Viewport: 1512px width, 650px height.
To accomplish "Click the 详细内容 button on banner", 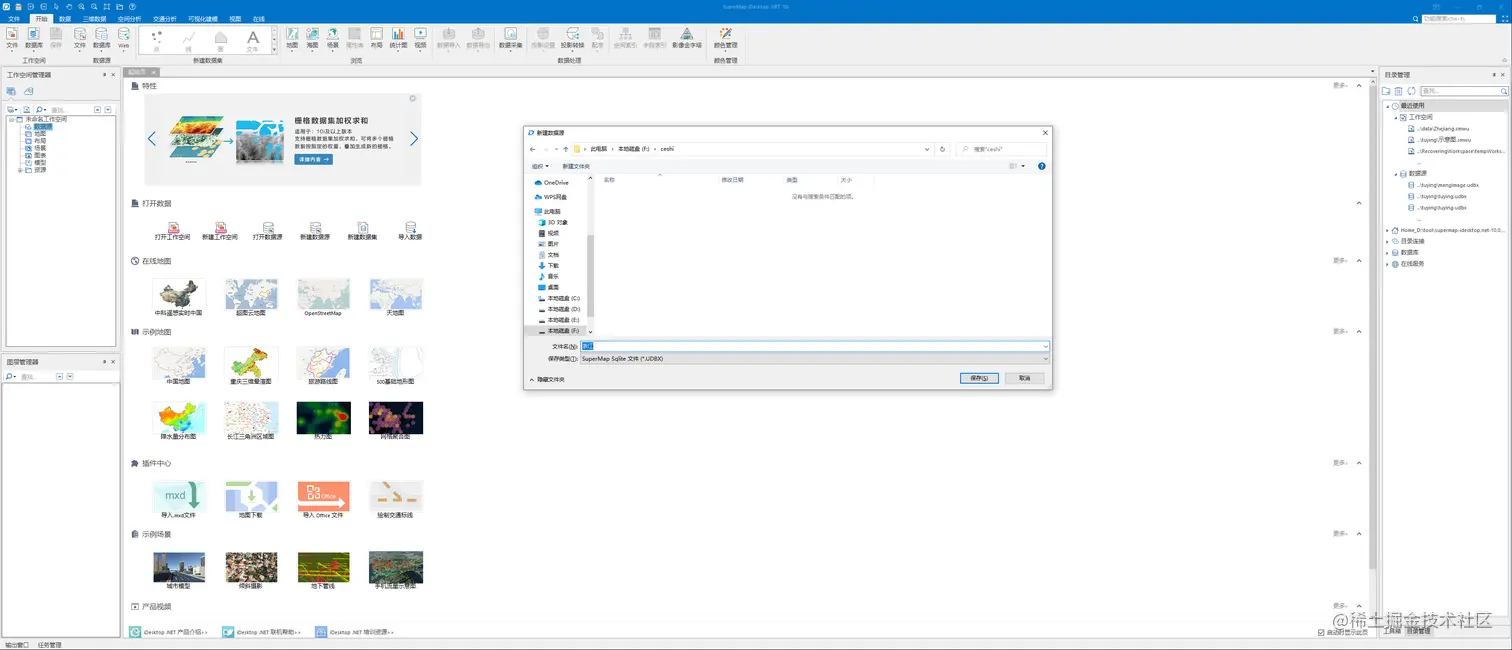I will (x=313, y=159).
